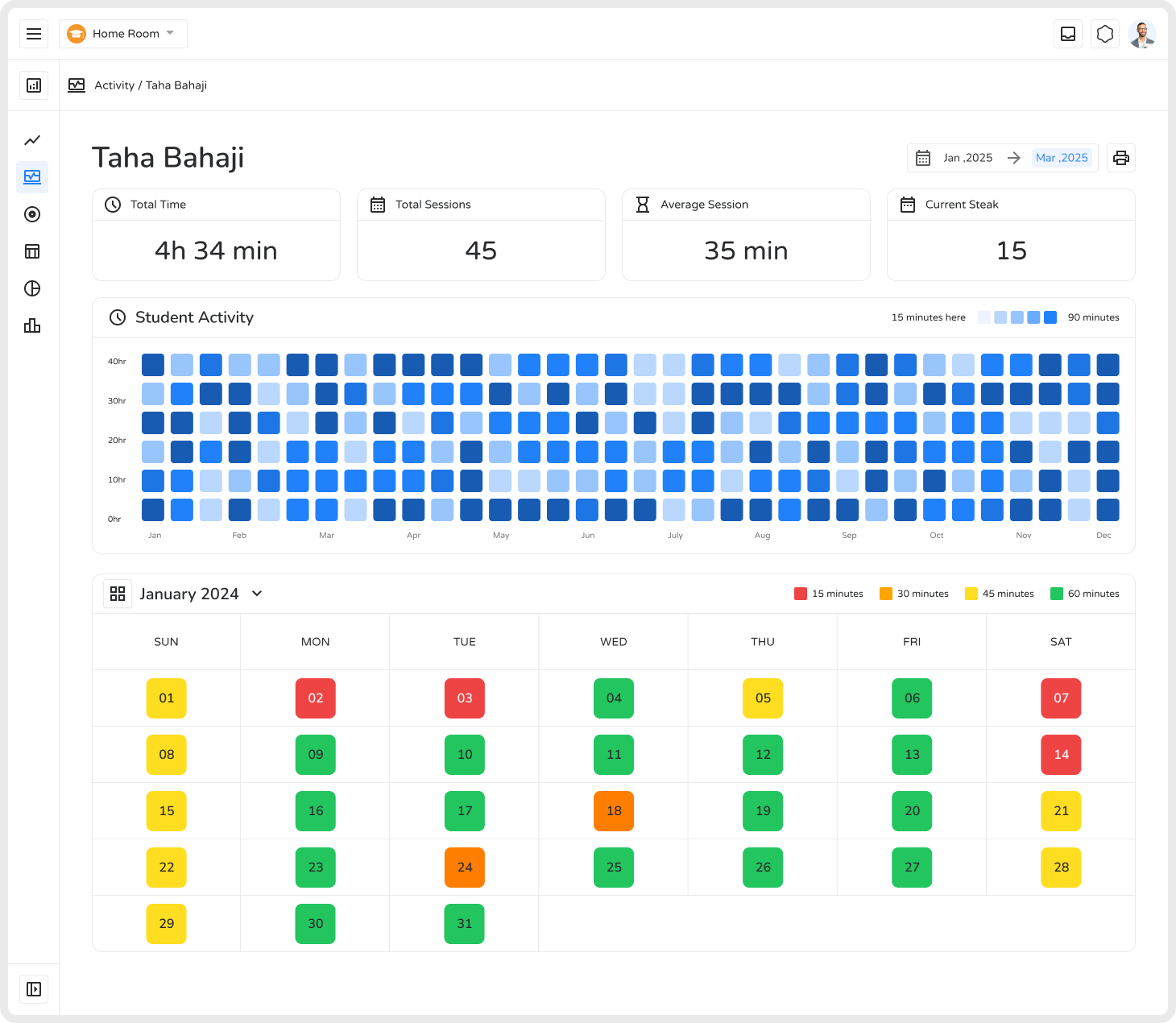Toggle the grid view icon beside January 2024

click(118, 594)
